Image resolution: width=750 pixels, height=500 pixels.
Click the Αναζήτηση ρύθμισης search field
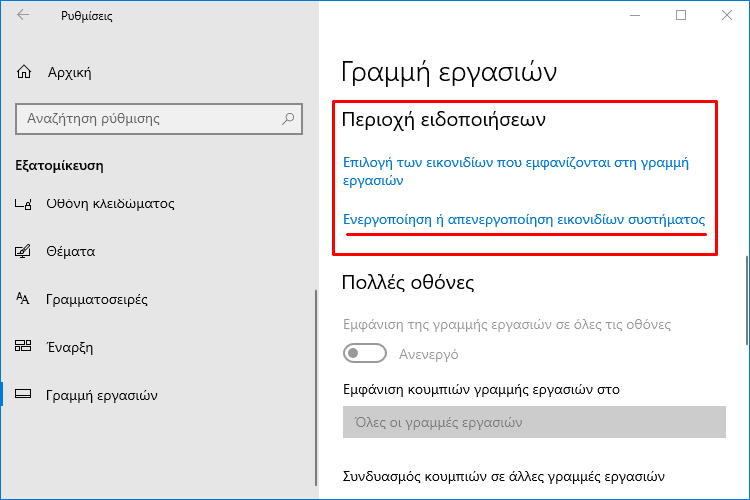point(159,119)
